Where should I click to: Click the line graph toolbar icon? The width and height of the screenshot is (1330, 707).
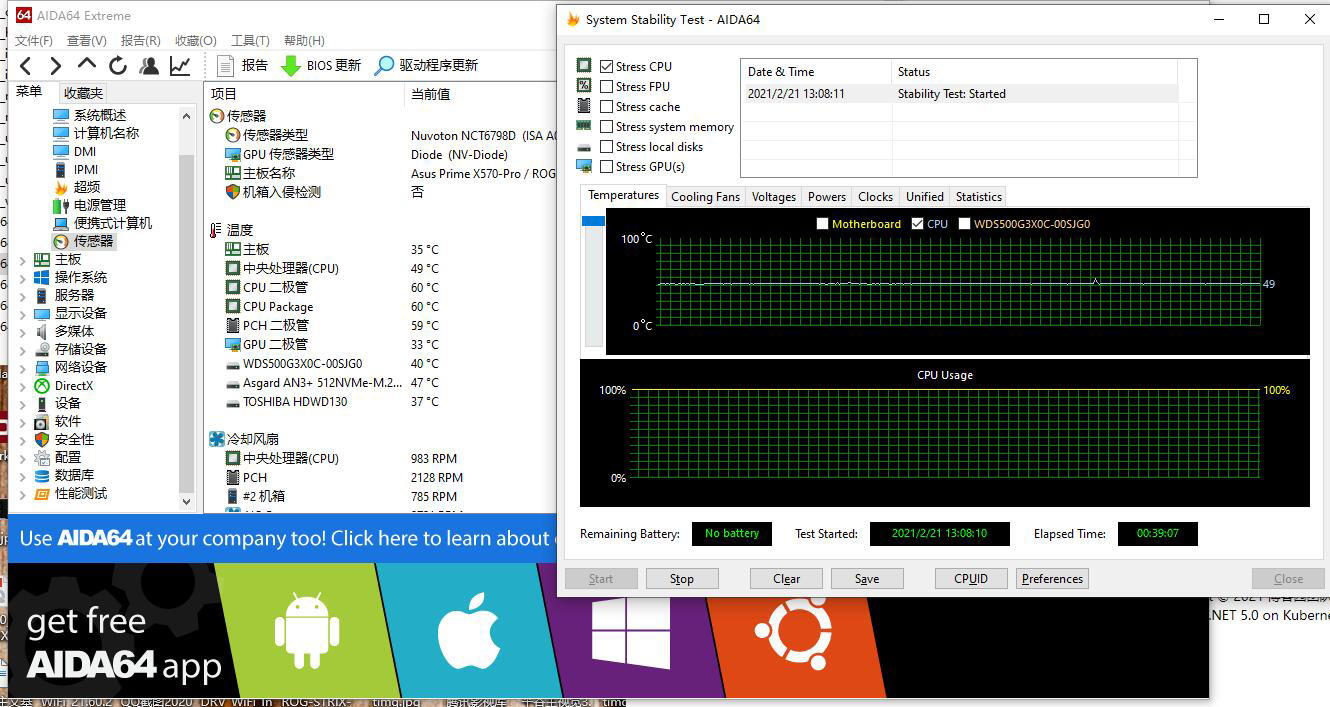180,66
